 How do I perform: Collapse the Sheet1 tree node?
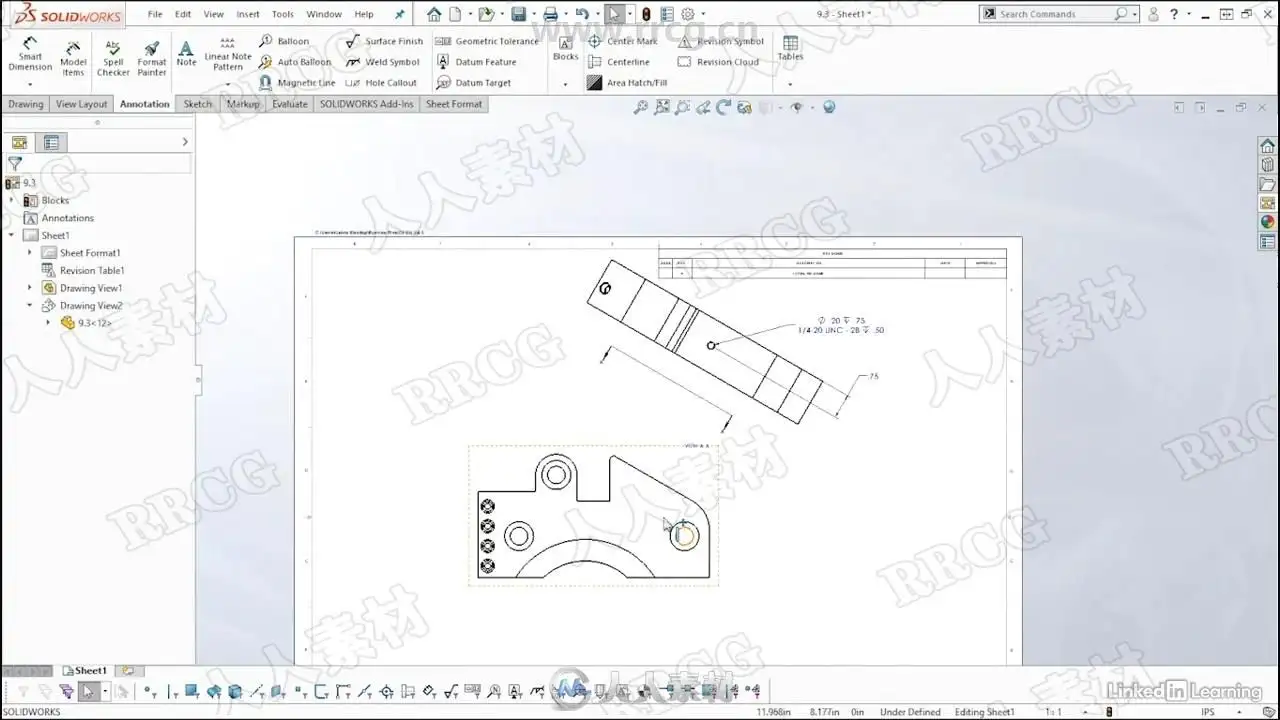pos(12,235)
